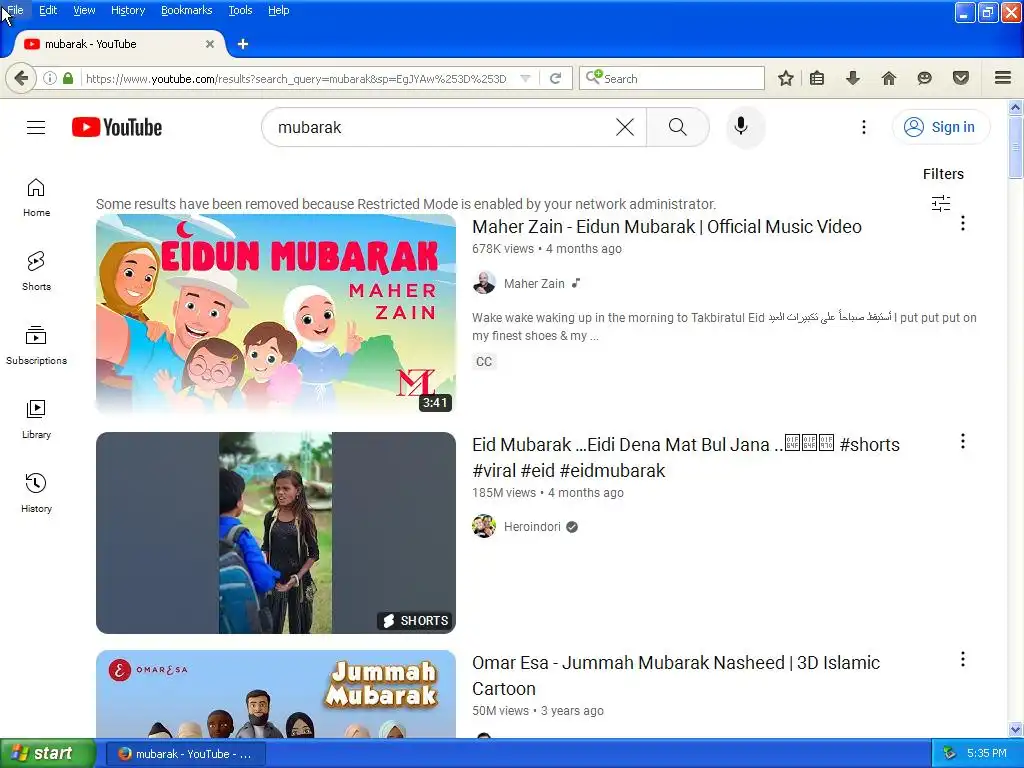Open options for Omar Esa video

click(x=963, y=660)
